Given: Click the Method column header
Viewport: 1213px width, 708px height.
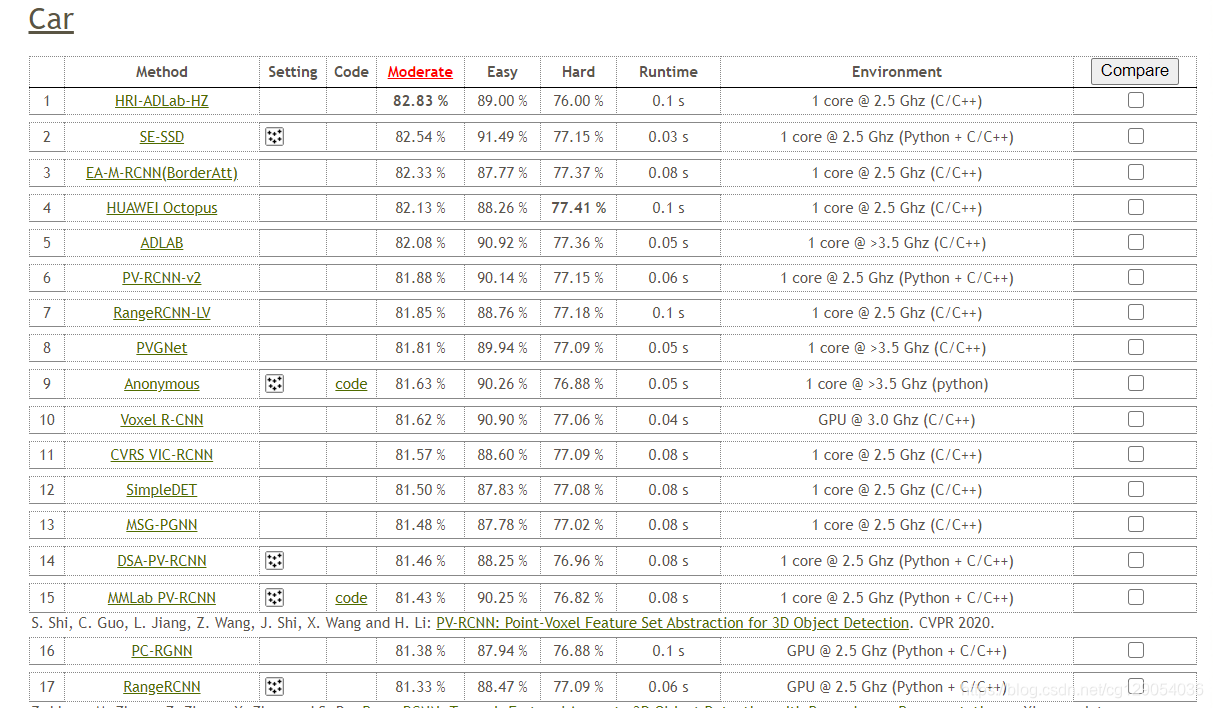Looking at the screenshot, I should (162, 72).
